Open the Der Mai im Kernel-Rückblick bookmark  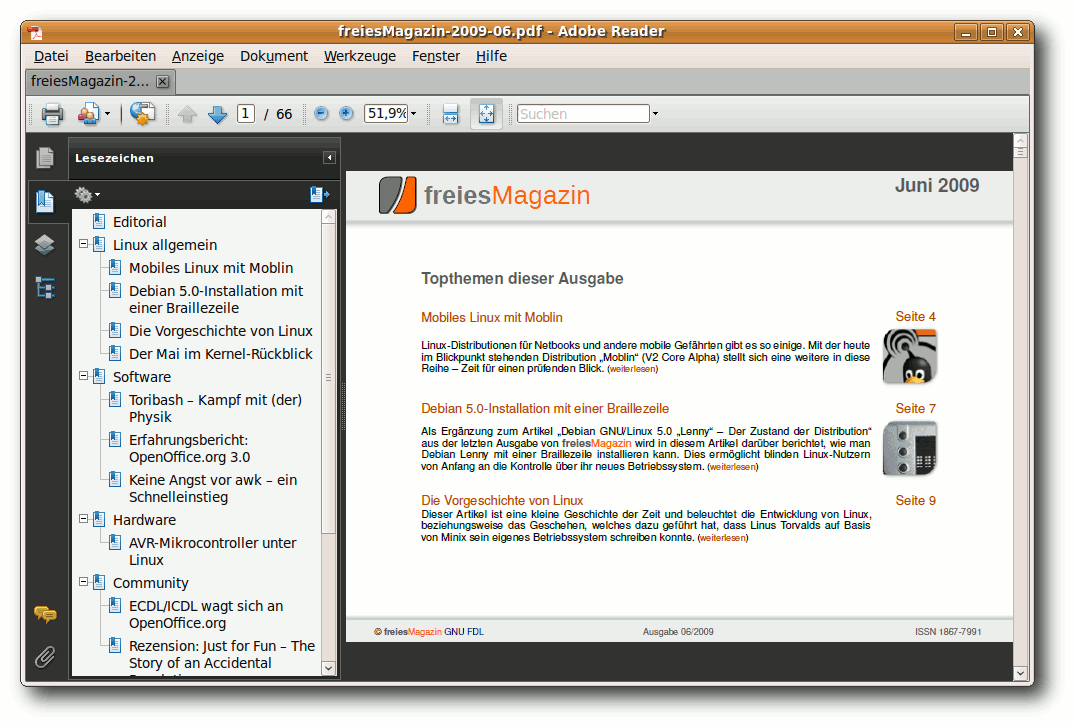point(221,354)
